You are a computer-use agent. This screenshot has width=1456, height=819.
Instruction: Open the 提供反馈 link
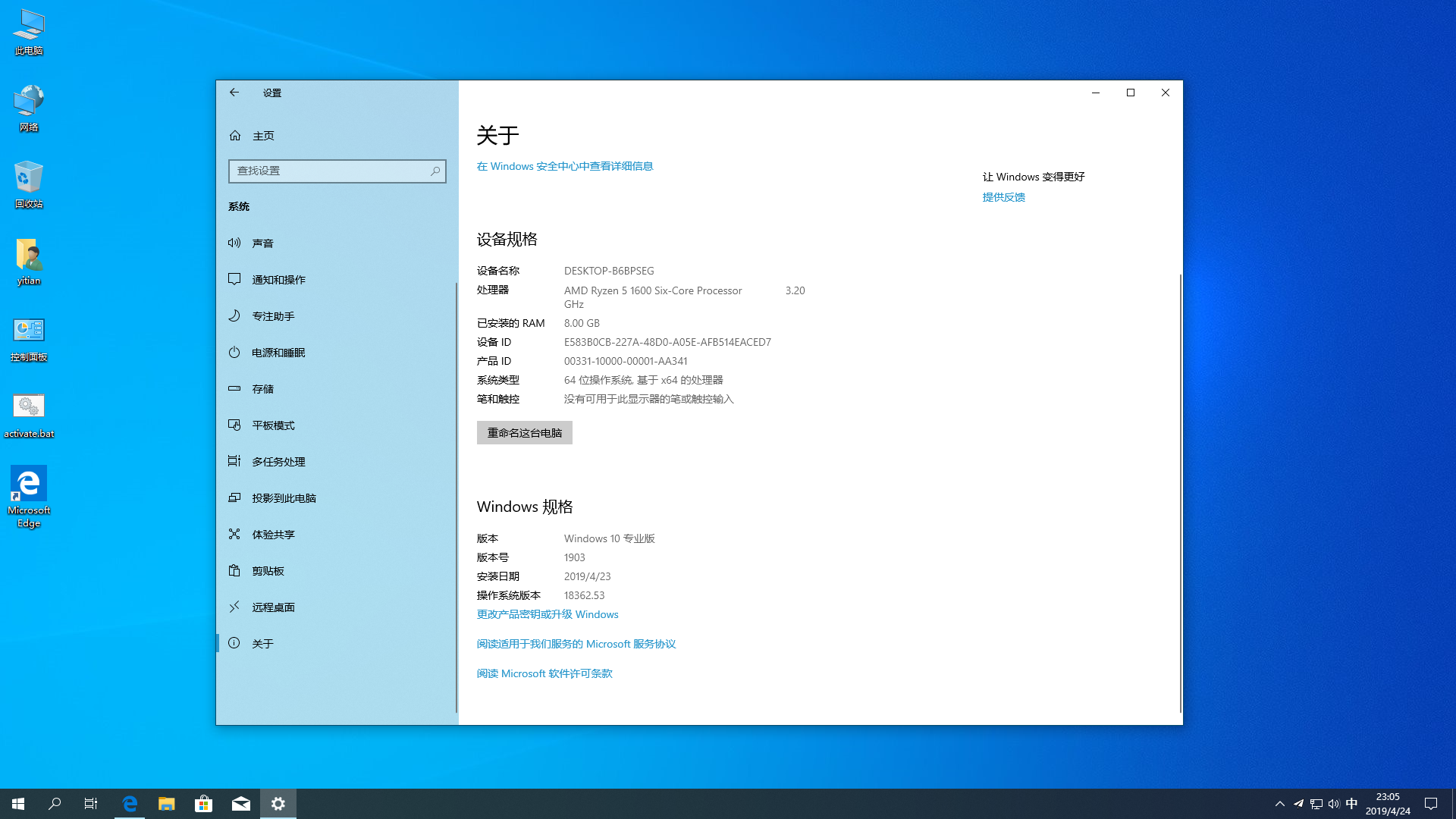1004,197
